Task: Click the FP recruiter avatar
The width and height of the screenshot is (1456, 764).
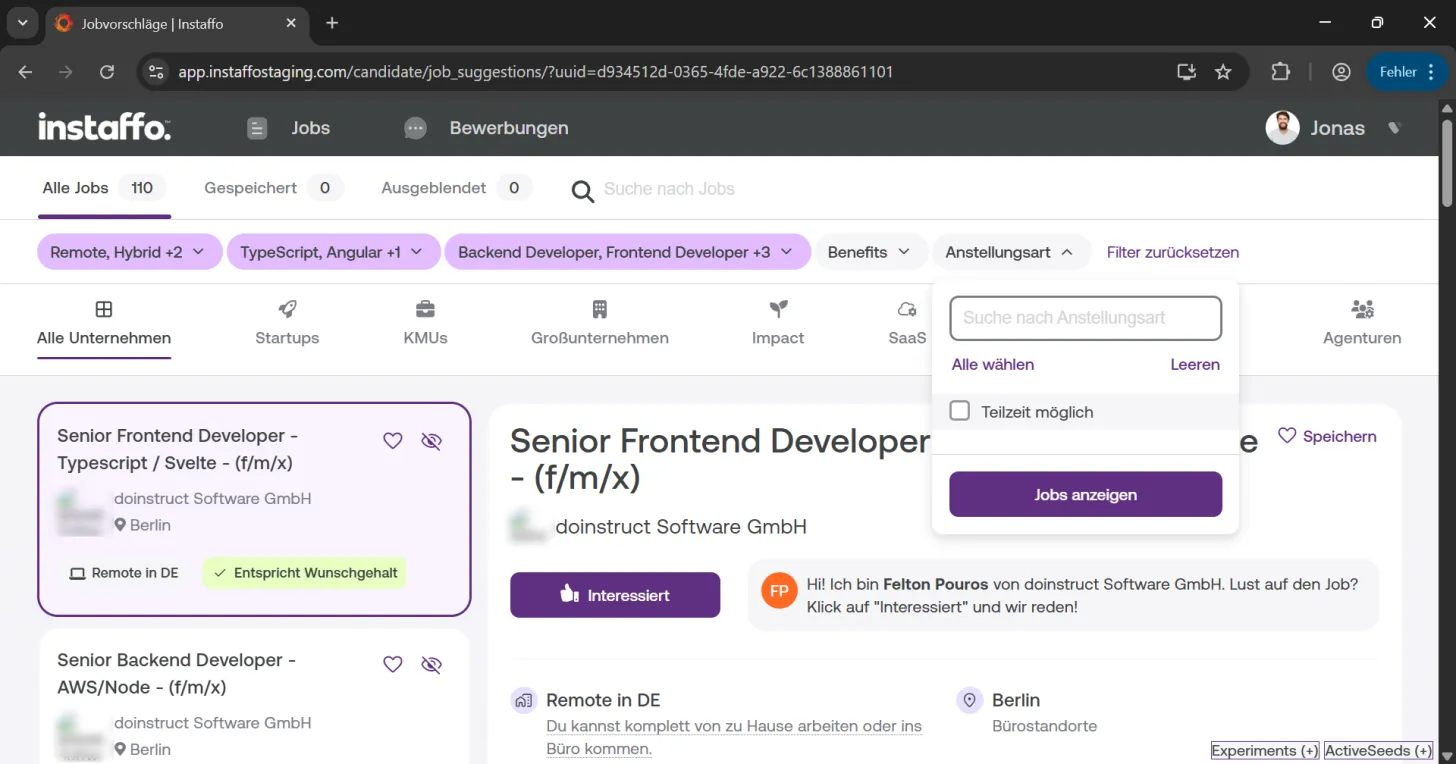Action: point(779,591)
